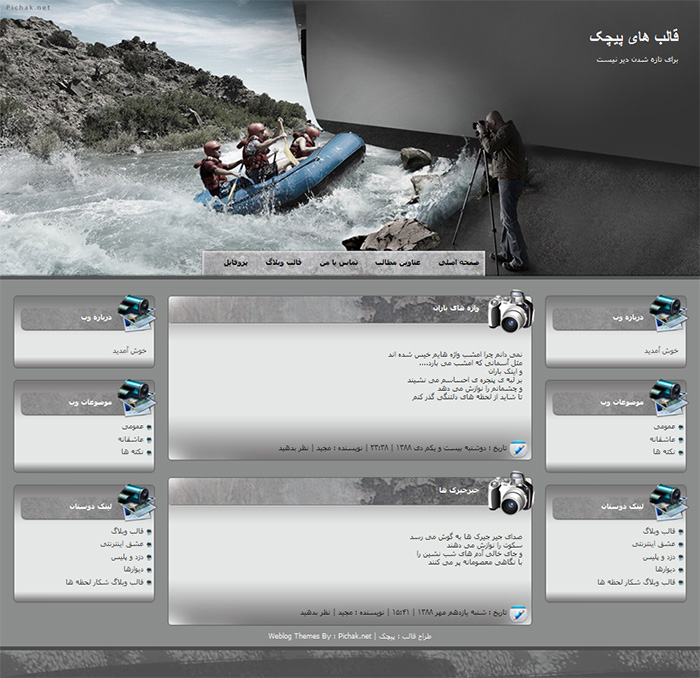The image size is (700, 678).
Task: Open the واژه های باران post title
Action: [455, 308]
